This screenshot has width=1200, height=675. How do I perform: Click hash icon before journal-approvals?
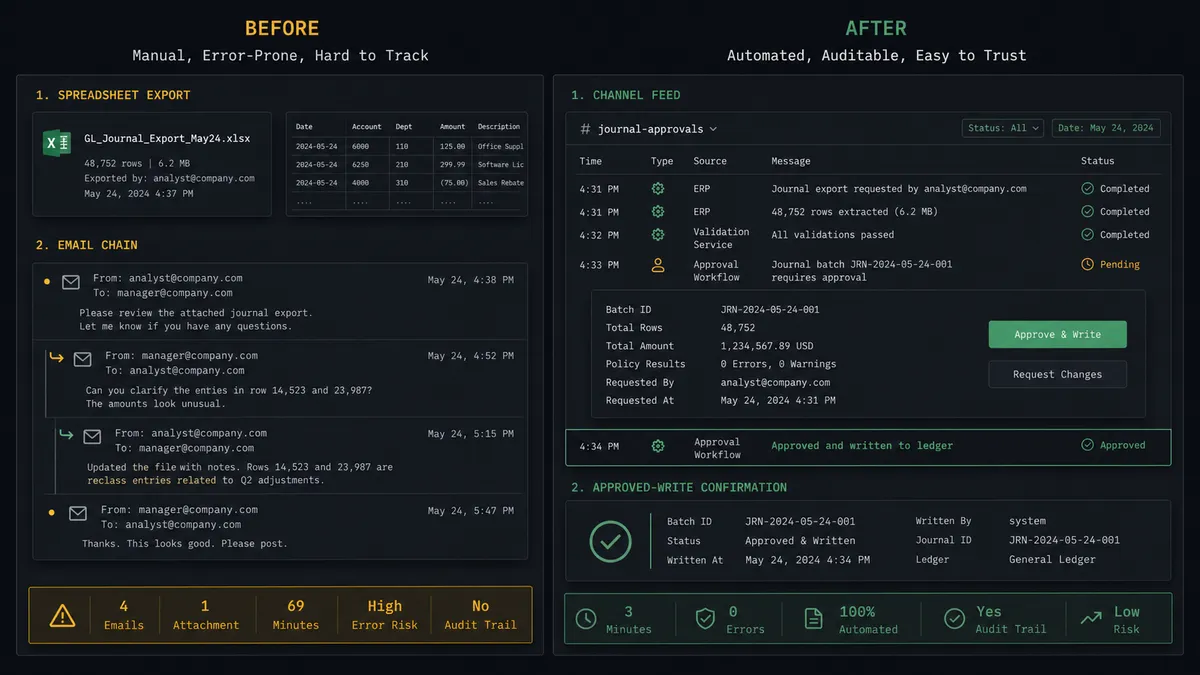coord(585,129)
